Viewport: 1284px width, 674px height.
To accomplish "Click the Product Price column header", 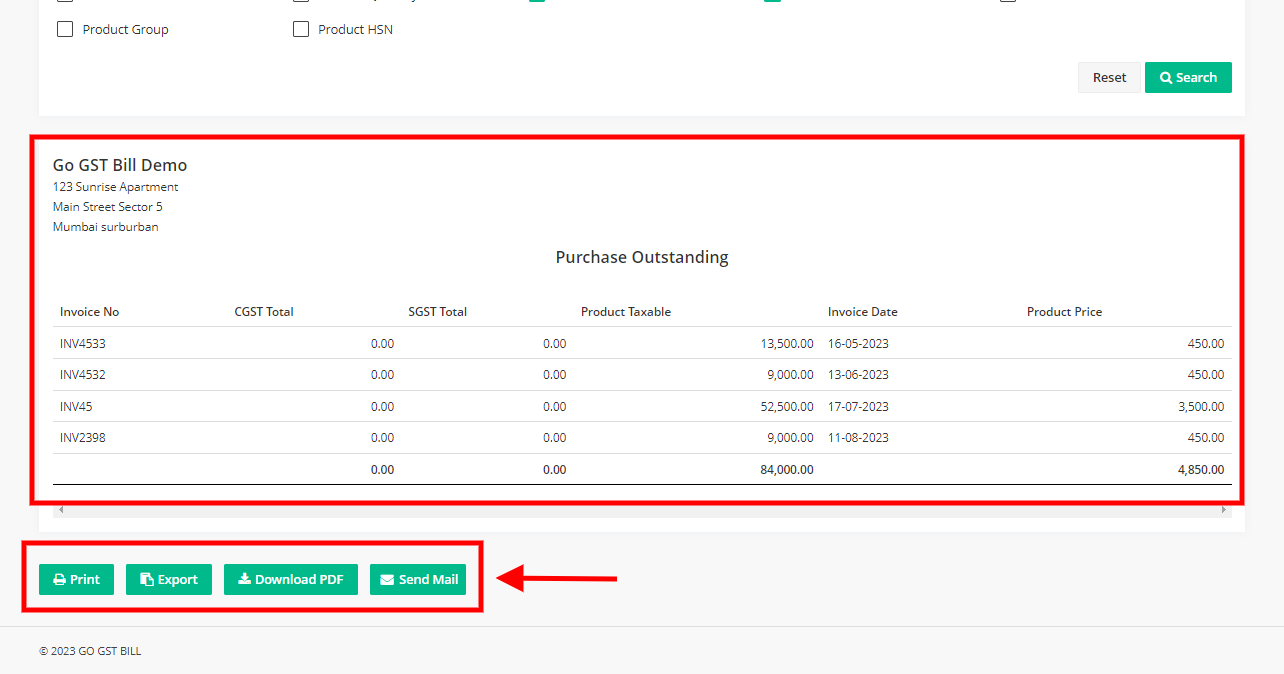I will pyautogui.click(x=1064, y=312).
